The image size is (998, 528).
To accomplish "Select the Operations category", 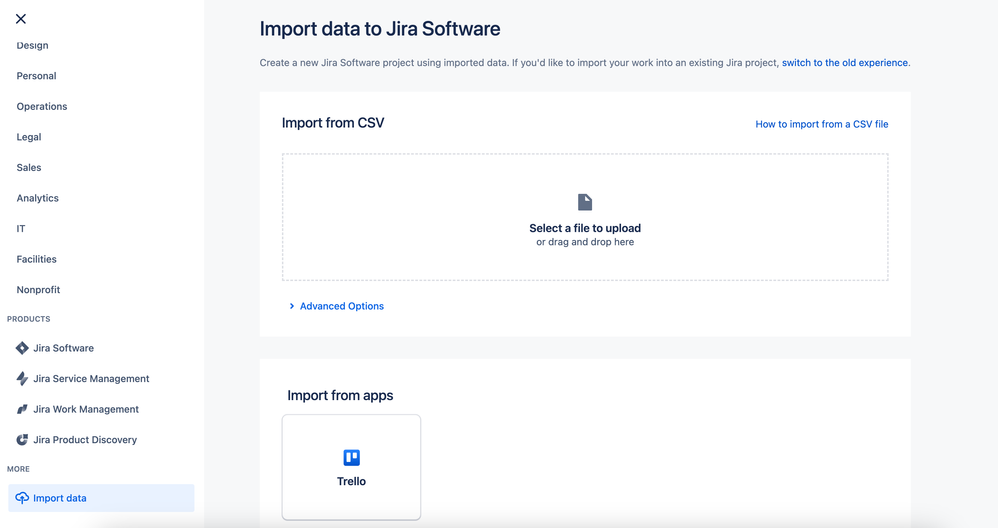I will click(42, 106).
